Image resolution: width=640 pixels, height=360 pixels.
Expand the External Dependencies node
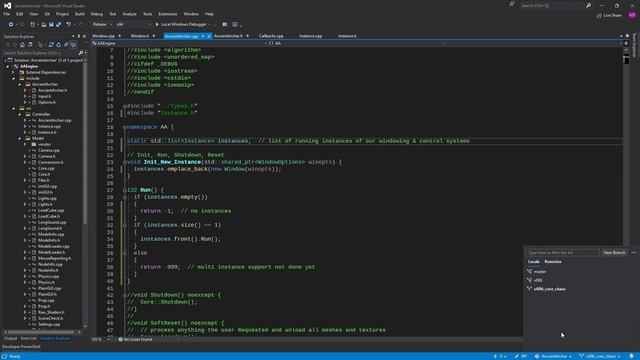[13, 72]
